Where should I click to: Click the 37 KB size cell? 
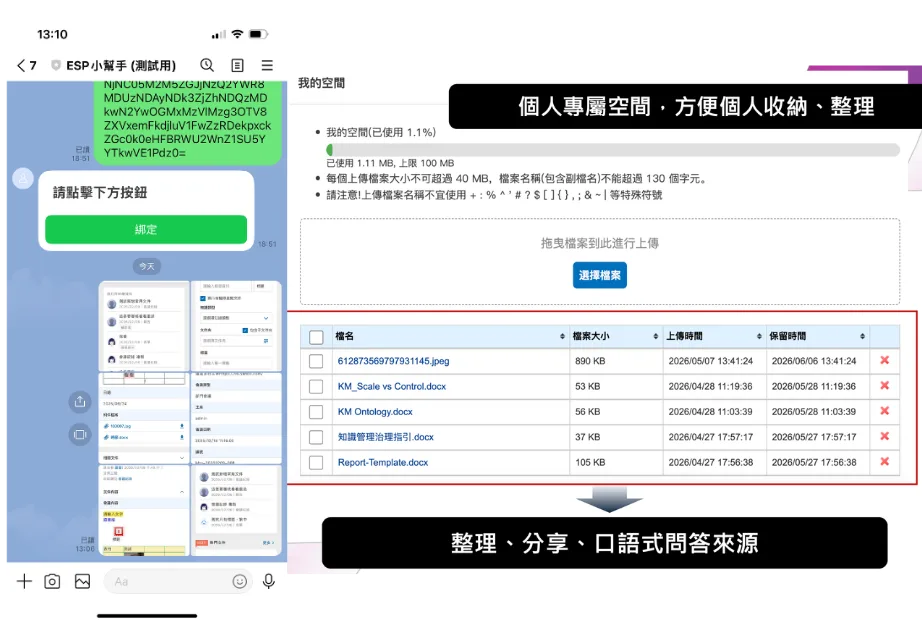click(587, 437)
